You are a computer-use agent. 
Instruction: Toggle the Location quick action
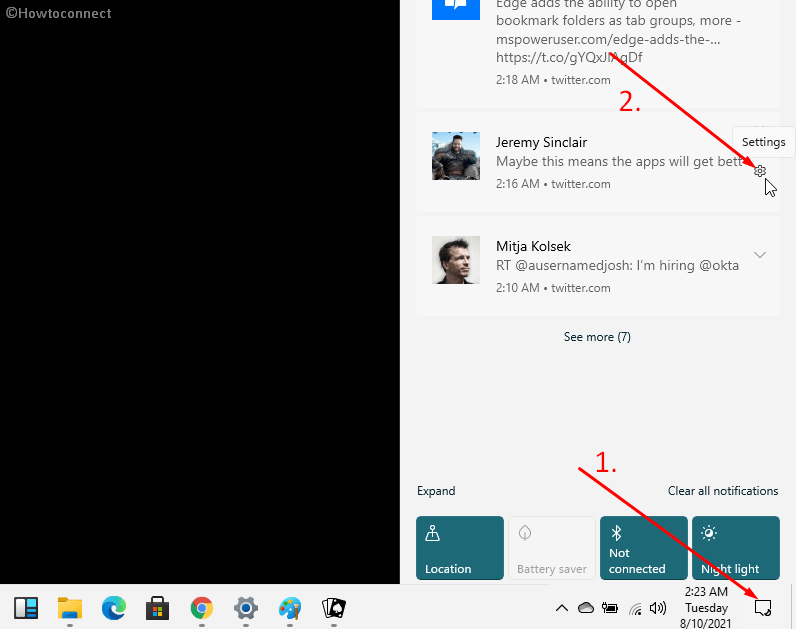pyautogui.click(x=459, y=548)
